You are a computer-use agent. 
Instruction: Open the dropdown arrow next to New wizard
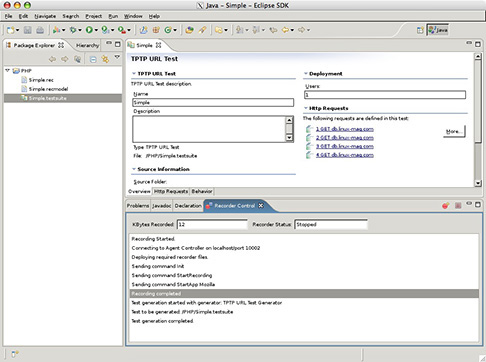pos(17,30)
